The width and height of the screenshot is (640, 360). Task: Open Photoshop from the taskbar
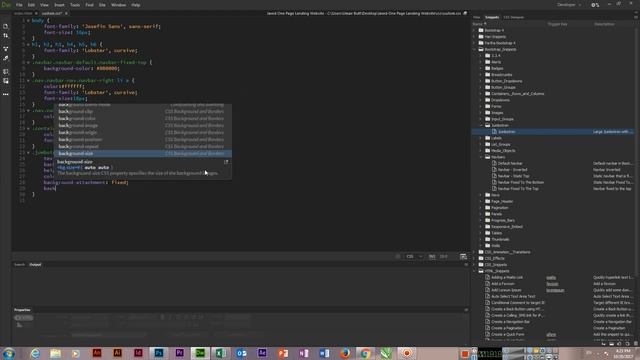click(159, 353)
